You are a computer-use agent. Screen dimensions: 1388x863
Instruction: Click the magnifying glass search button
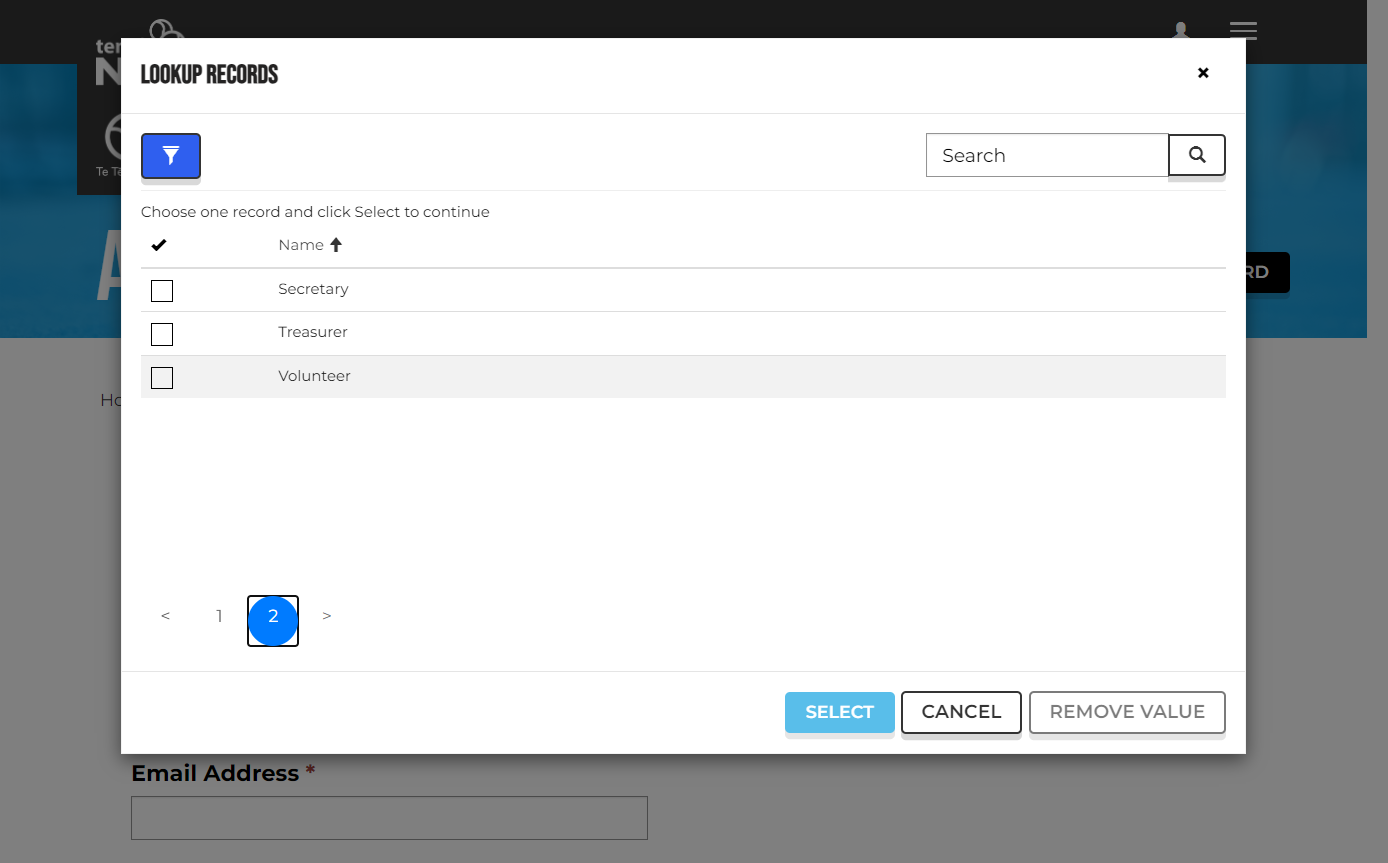tap(1197, 155)
